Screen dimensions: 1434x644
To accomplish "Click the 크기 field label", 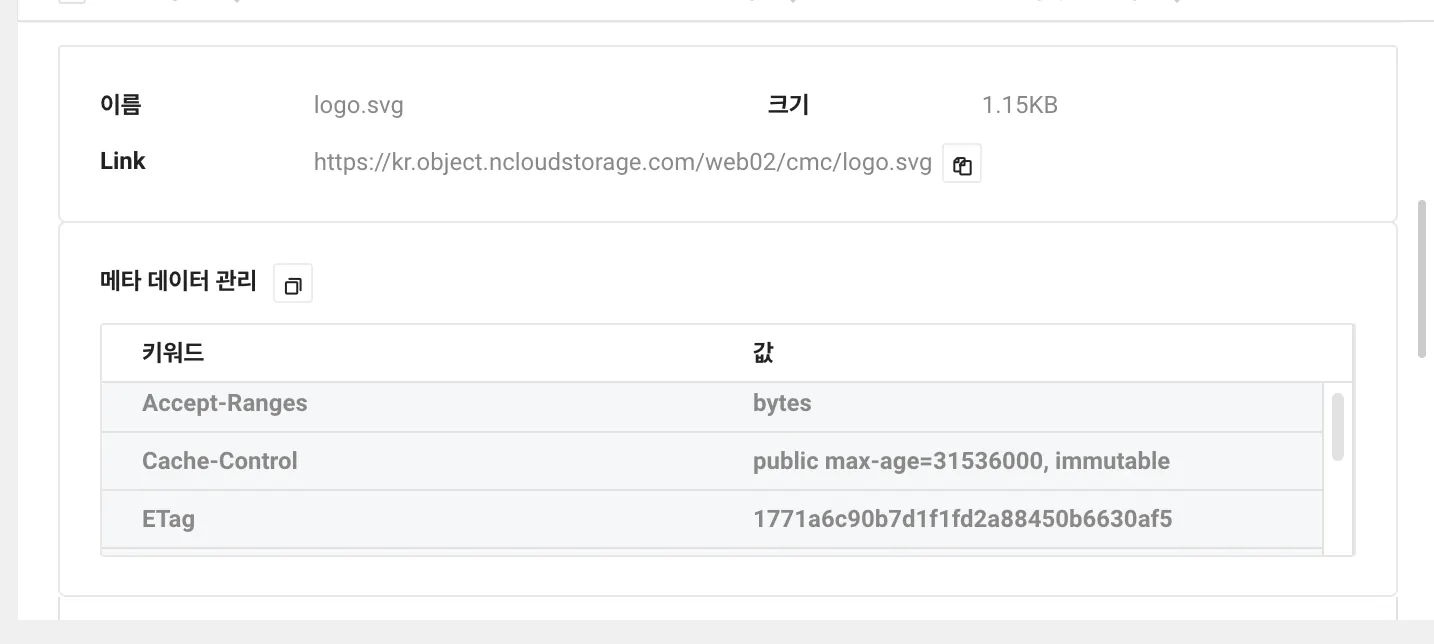I will tap(788, 104).
